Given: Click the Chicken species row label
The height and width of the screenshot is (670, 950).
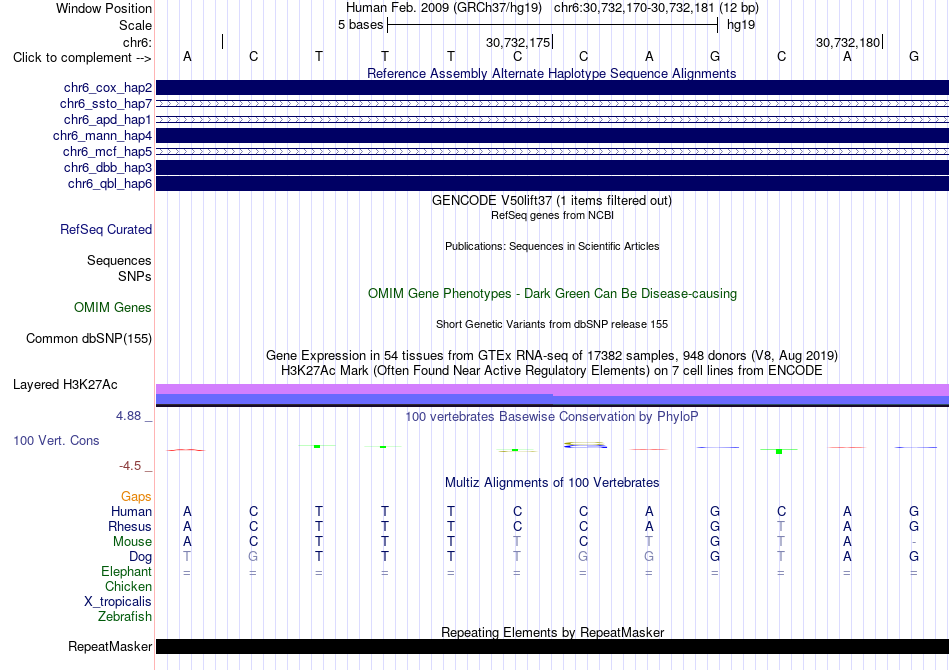Looking at the screenshot, I should (x=128, y=586).
